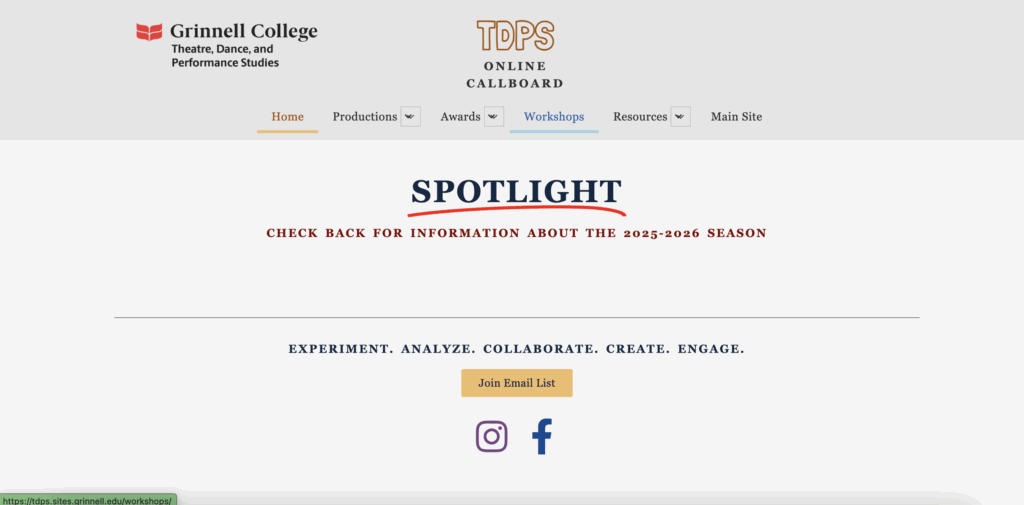Click the Online Callboard site title
Image resolution: width=1024 pixels, height=505 pixels.
[x=515, y=75]
